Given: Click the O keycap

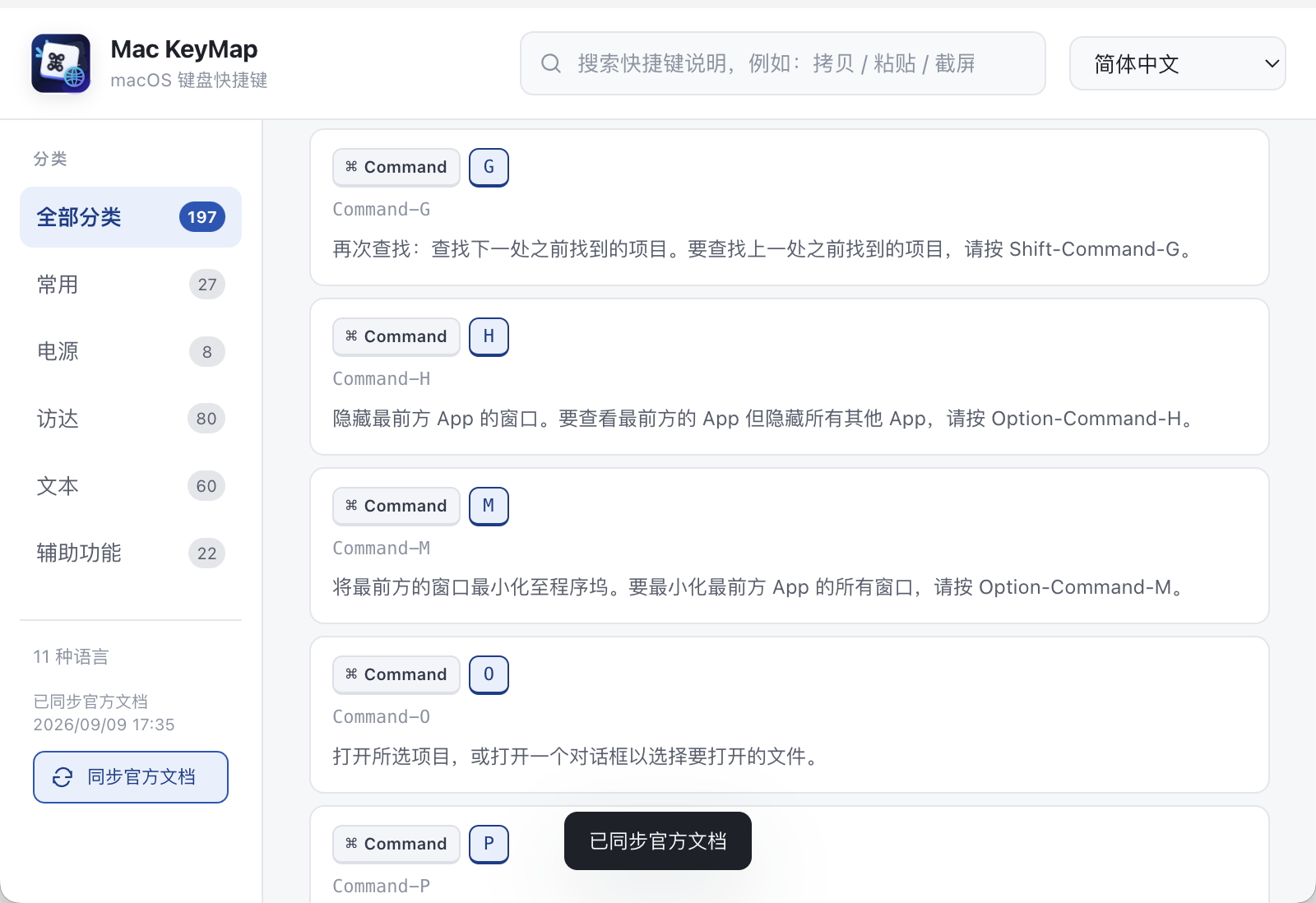Looking at the screenshot, I should pos(489,674).
